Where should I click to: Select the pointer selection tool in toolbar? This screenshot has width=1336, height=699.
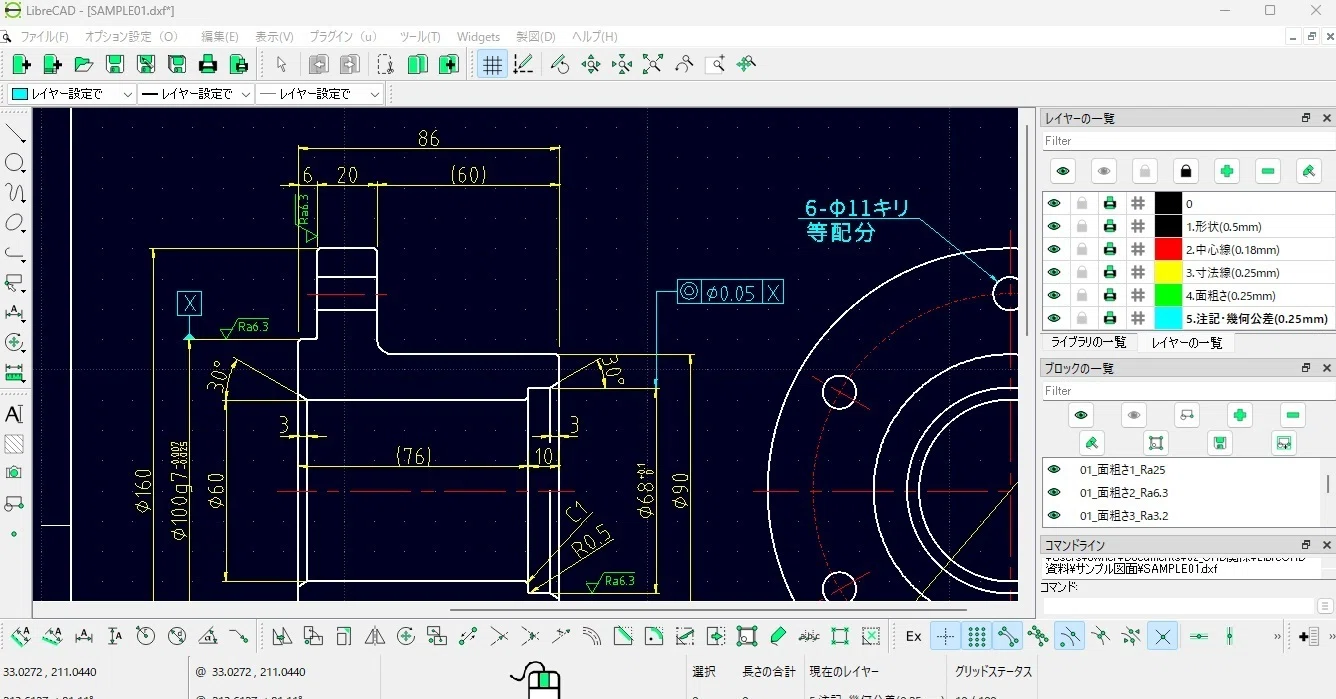(x=281, y=65)
